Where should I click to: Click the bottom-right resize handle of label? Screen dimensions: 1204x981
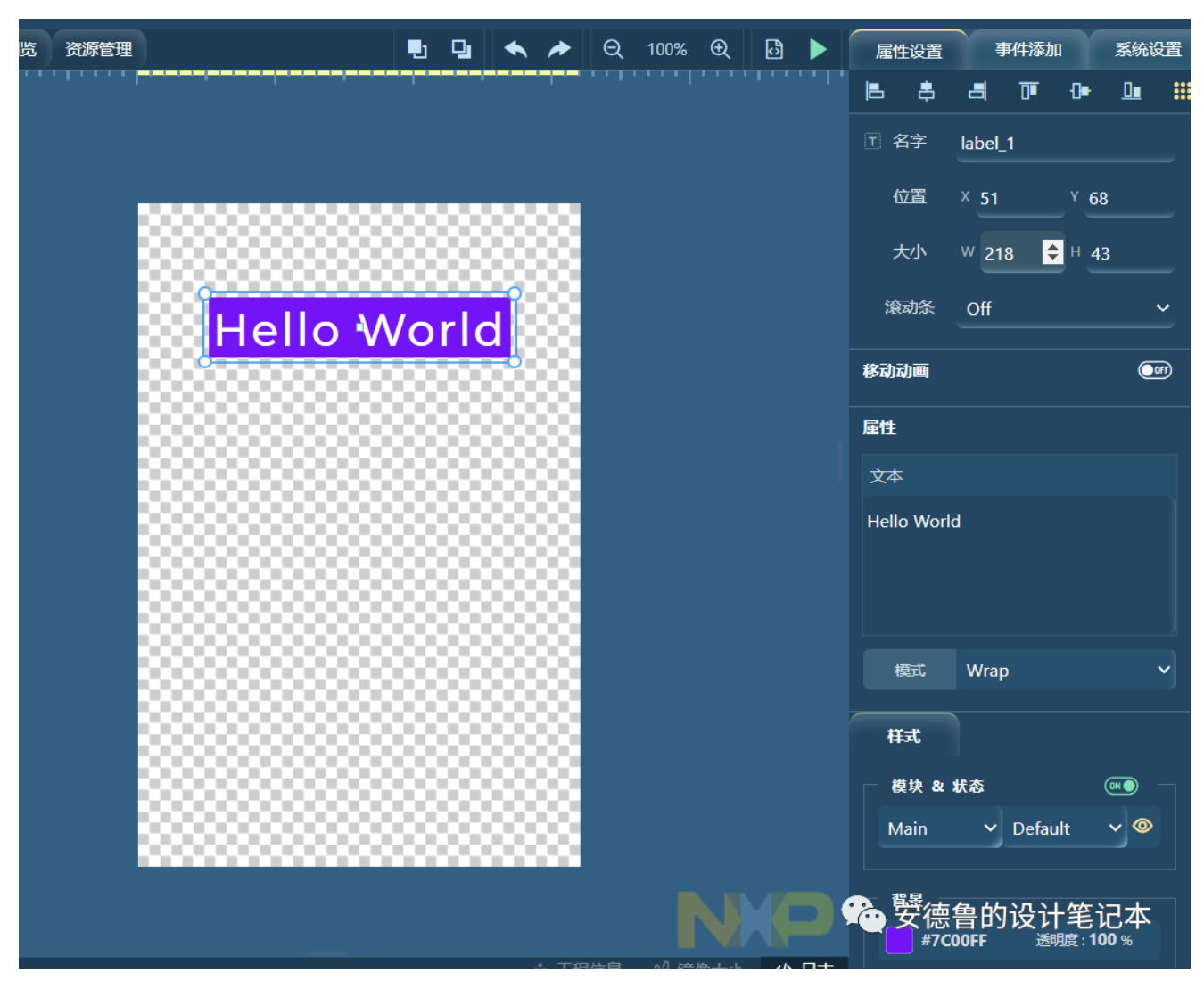click(515, 361)
